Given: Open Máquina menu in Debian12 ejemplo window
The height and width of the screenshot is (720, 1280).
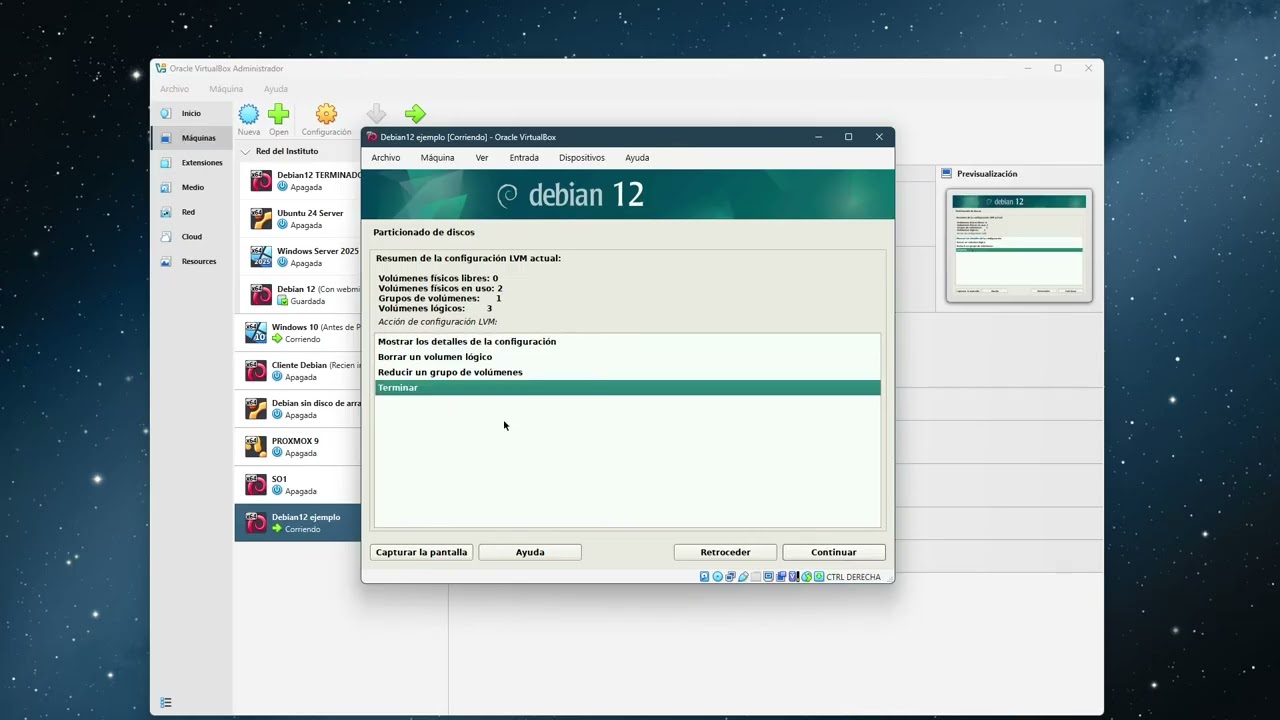Looking at the screenshot, I should tap(437, 158).
